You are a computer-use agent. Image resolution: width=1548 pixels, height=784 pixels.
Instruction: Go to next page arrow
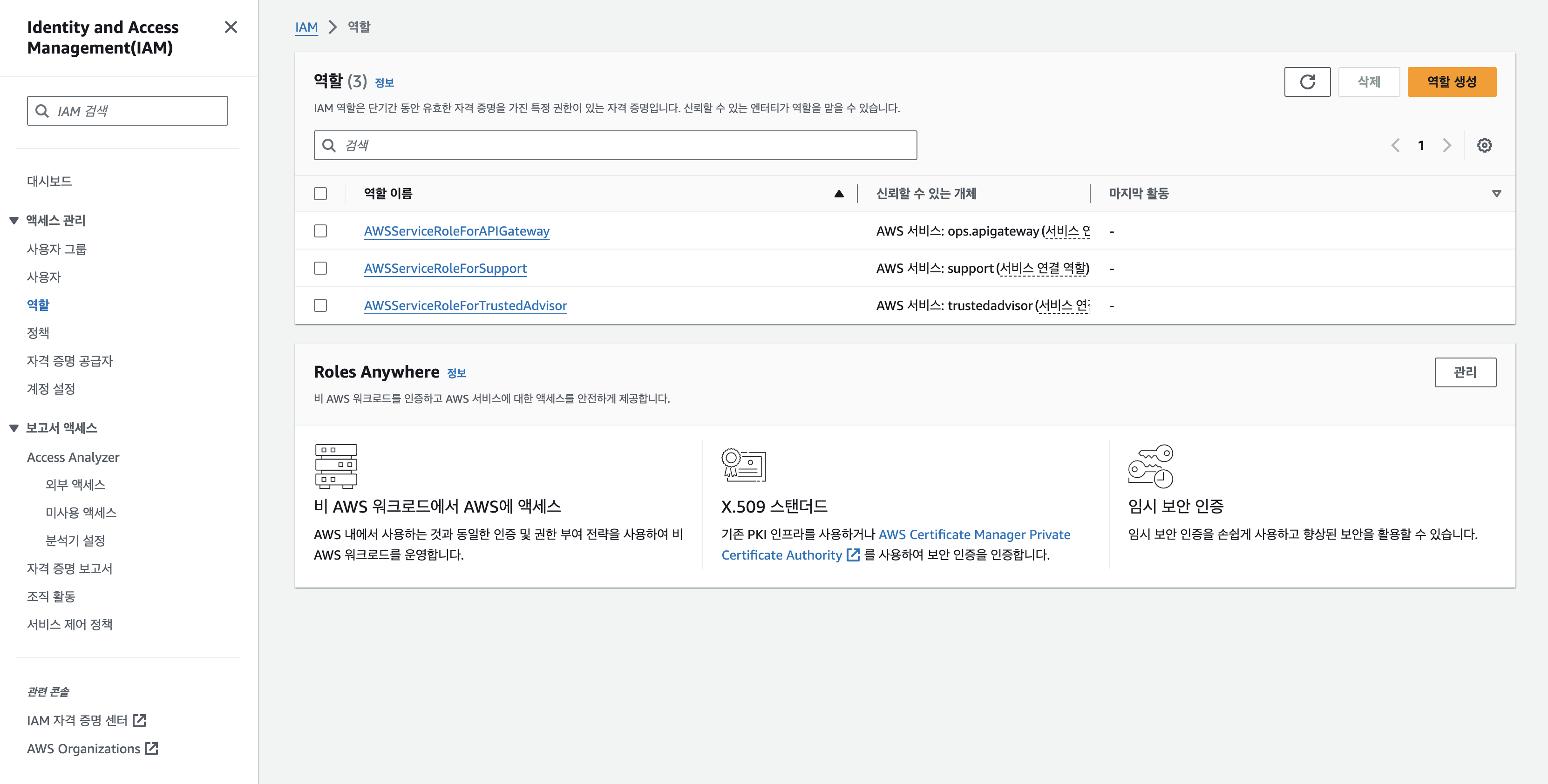point(1447,145)
